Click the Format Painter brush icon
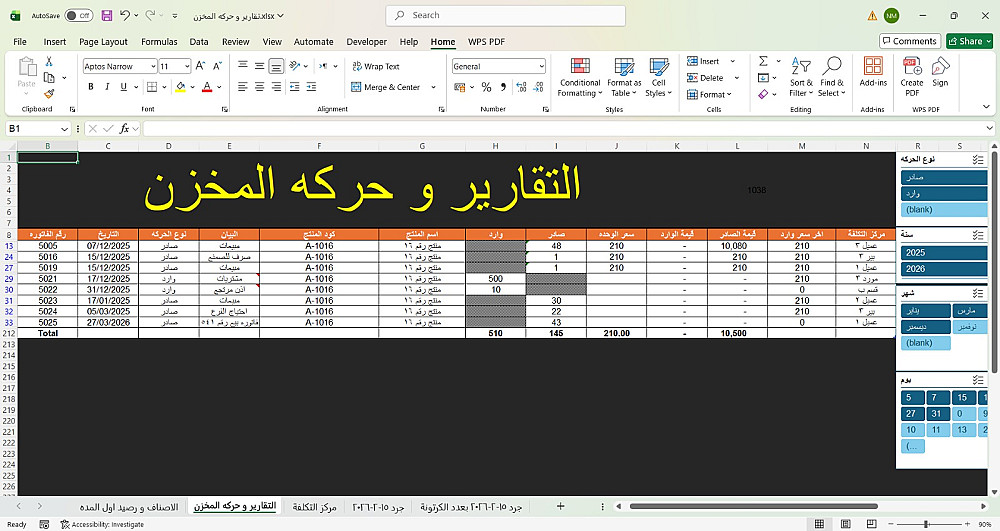 point(49,94)
